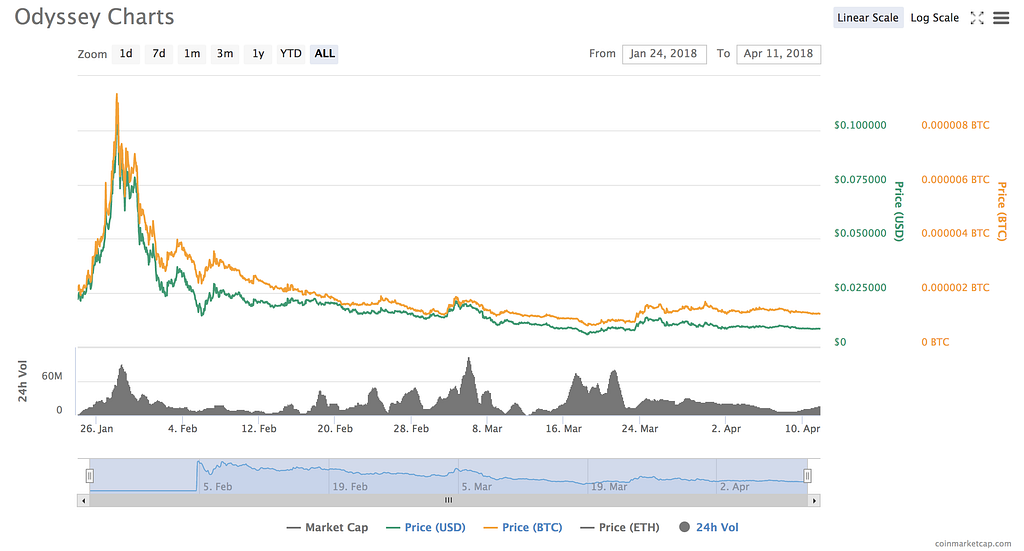Toggle Market Cap series in legend
1024x551 pixels.
click(x=327, y=527)
